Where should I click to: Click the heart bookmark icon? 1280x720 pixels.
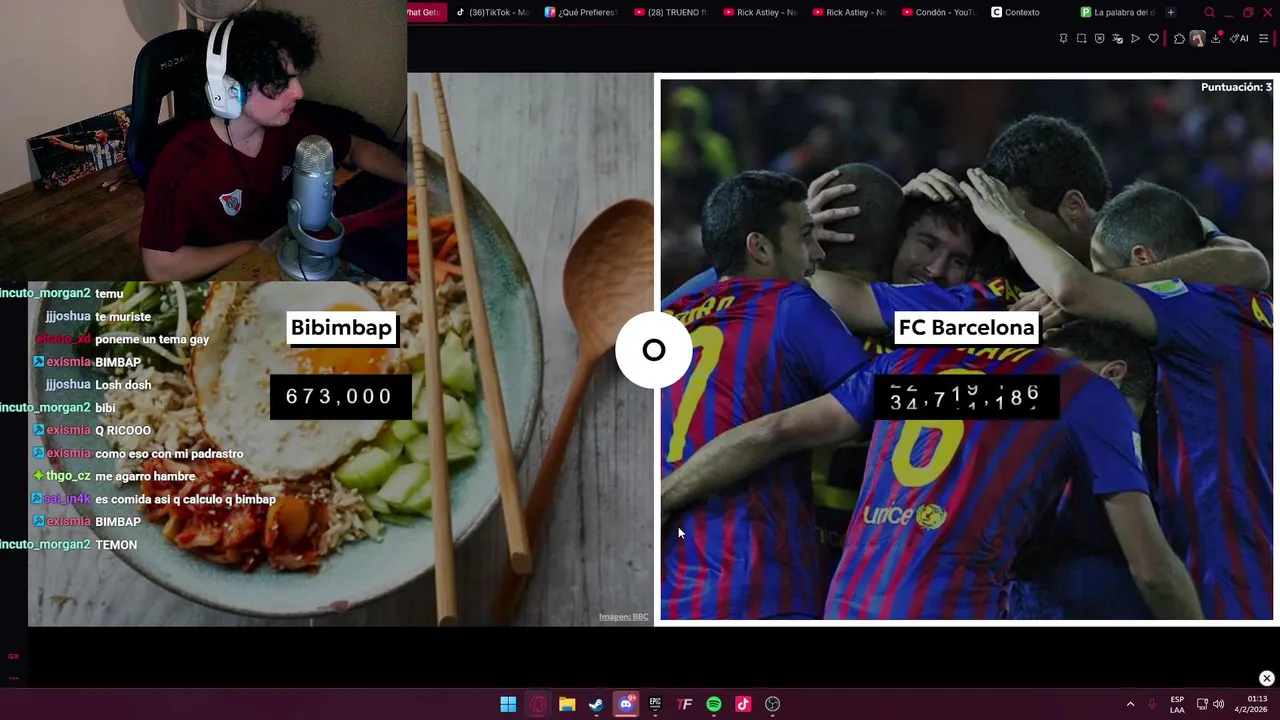pos(1153,38)
